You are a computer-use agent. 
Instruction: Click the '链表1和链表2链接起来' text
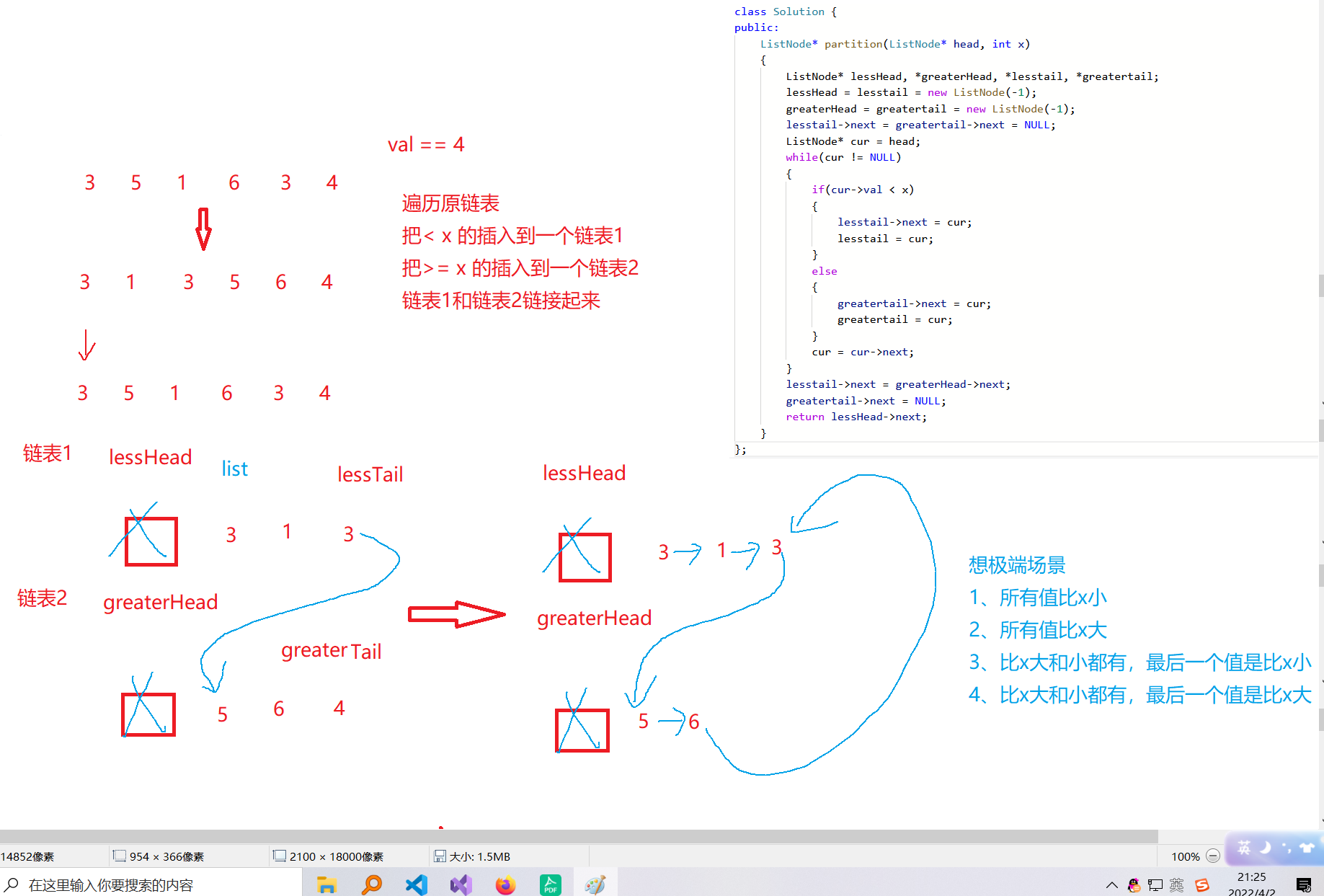click(501, 301)
